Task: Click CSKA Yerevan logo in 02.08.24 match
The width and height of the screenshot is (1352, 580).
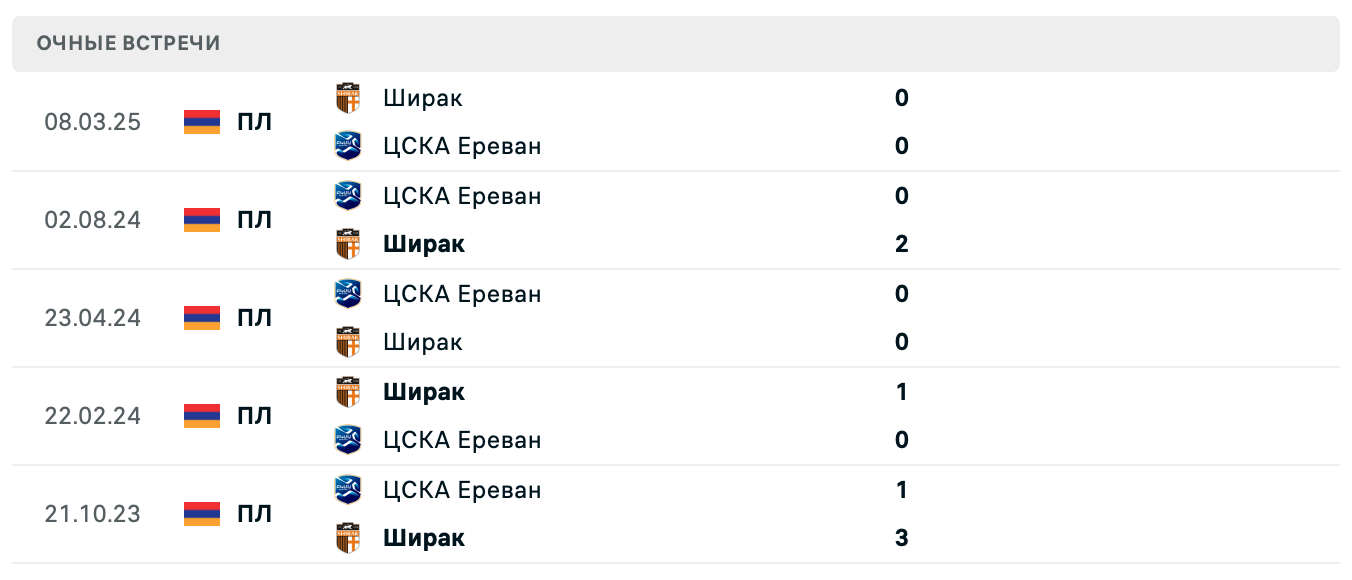Action: coord(348,196)
